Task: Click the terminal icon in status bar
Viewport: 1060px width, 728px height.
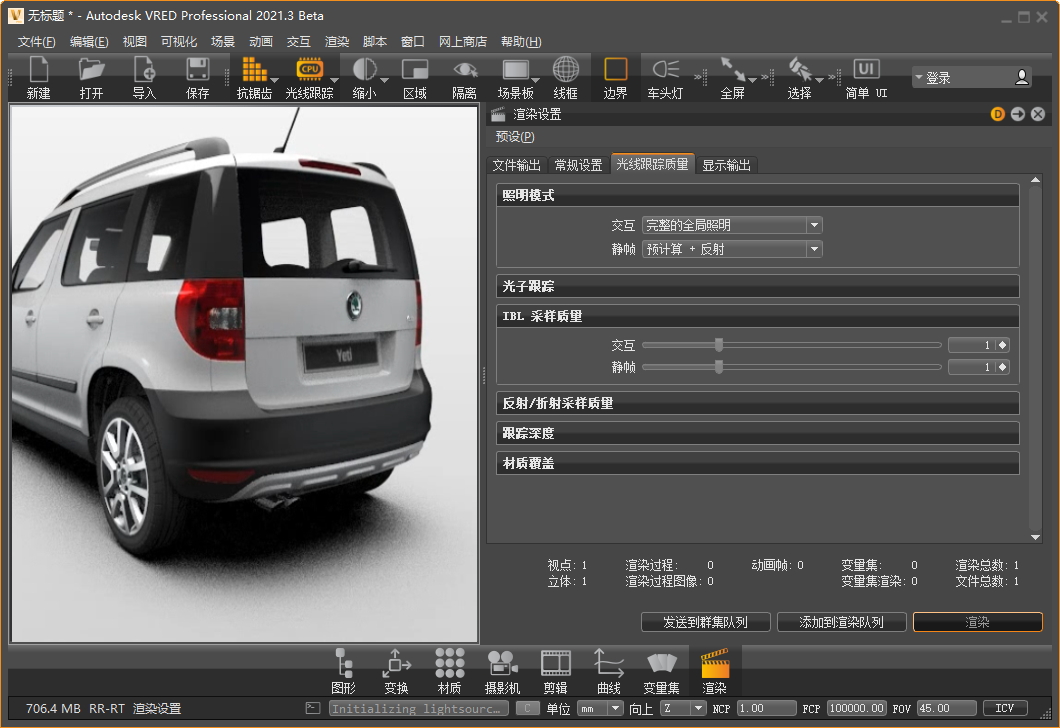Action: point(312,708)
